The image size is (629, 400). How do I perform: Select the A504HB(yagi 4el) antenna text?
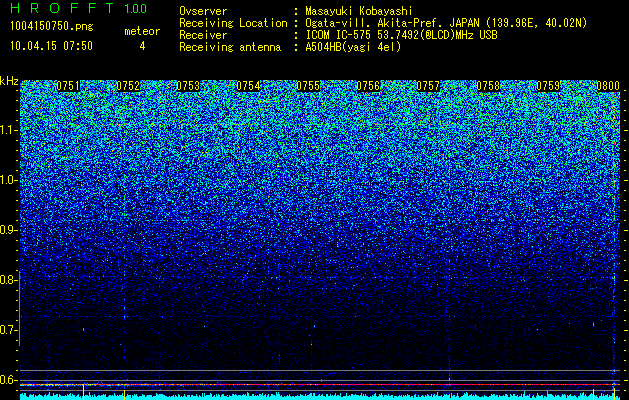click(x=353, y=47)
